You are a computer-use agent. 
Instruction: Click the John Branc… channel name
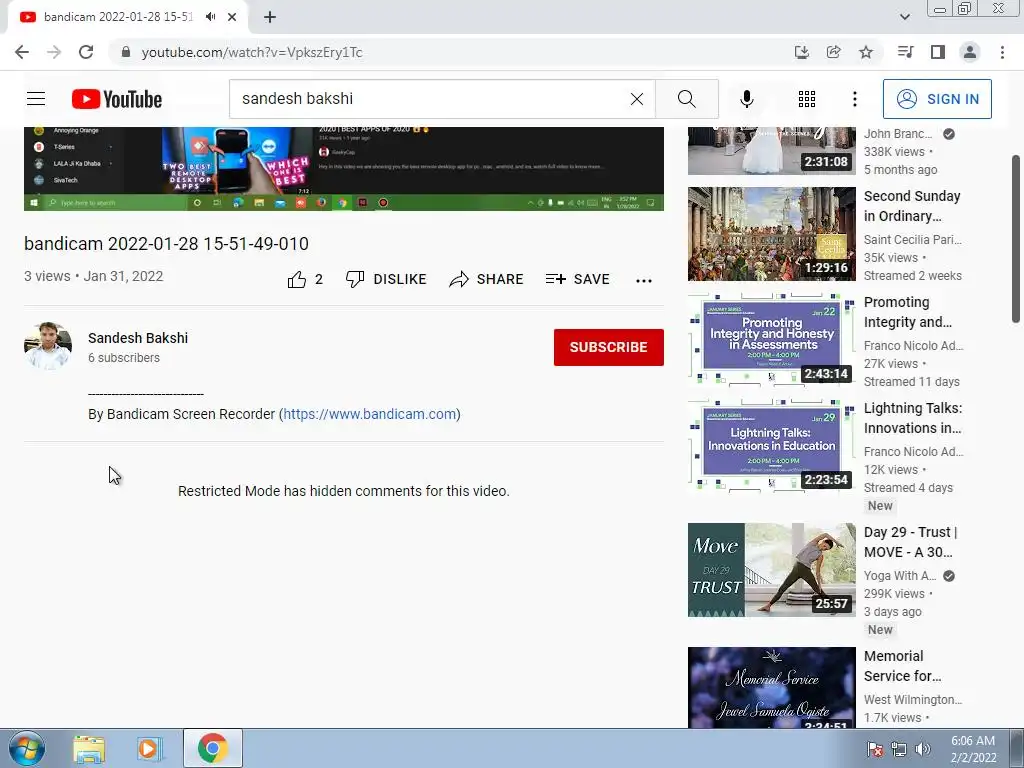coord(898,133)
